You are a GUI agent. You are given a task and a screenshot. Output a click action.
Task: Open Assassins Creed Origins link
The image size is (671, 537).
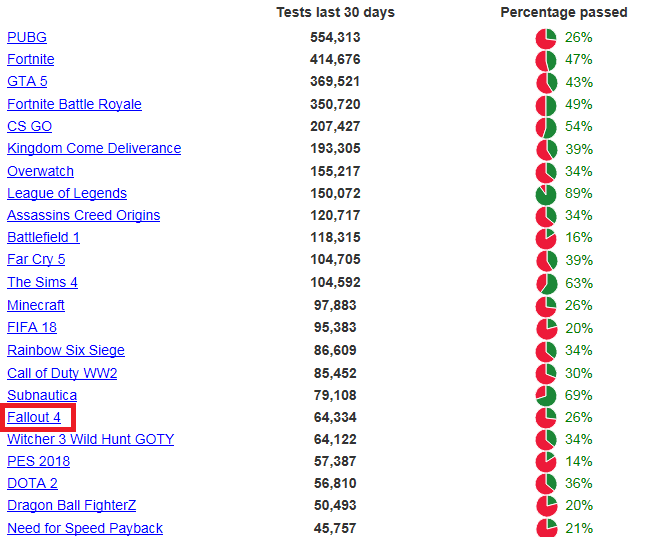[84, 215]
